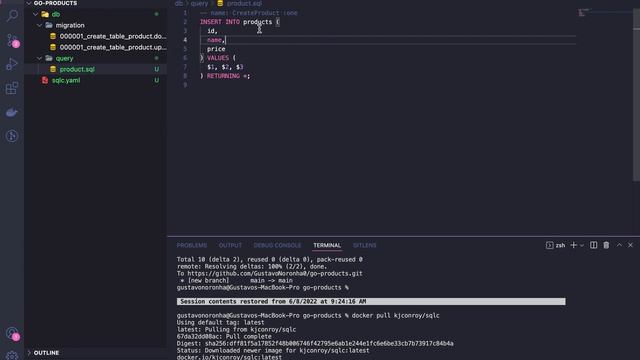Select the migration folder row

[x=96, y=25]
